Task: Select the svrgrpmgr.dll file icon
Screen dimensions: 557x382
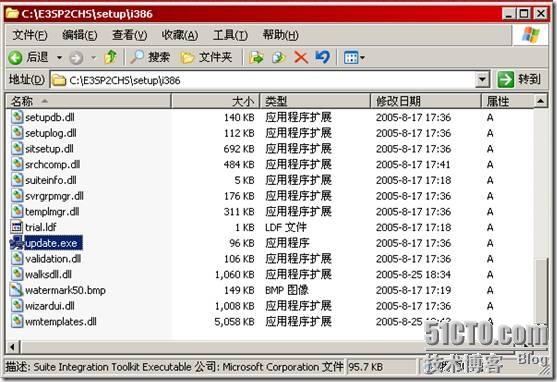Action: point(17,195)
